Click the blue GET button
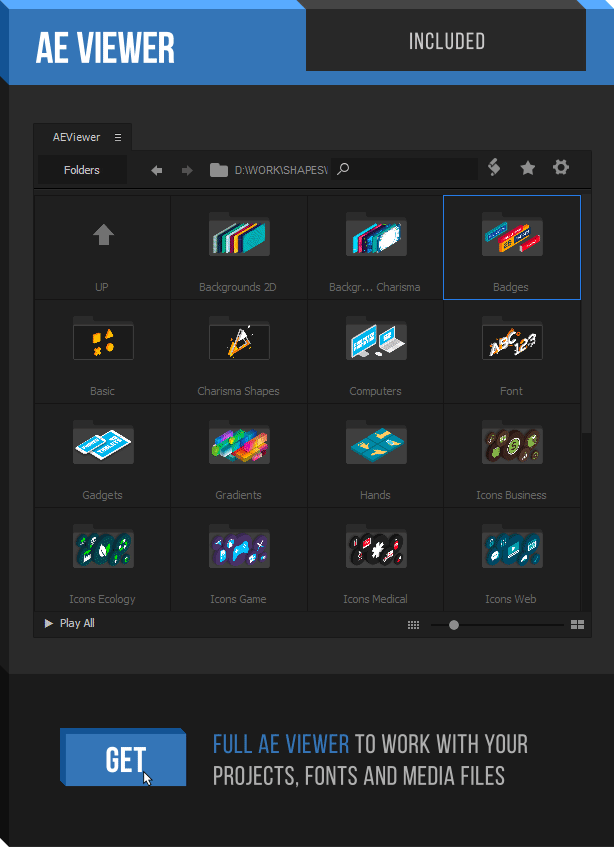 tap(124, 760)
